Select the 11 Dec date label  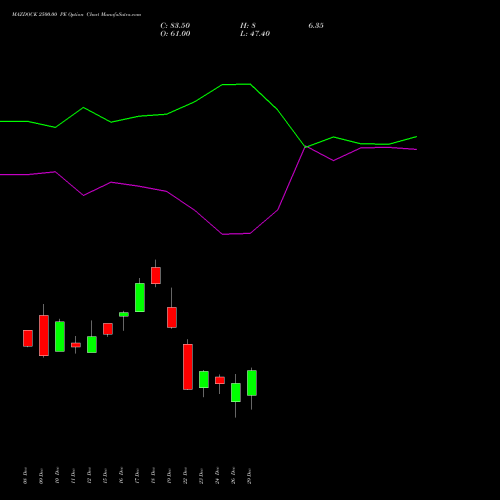73,476
